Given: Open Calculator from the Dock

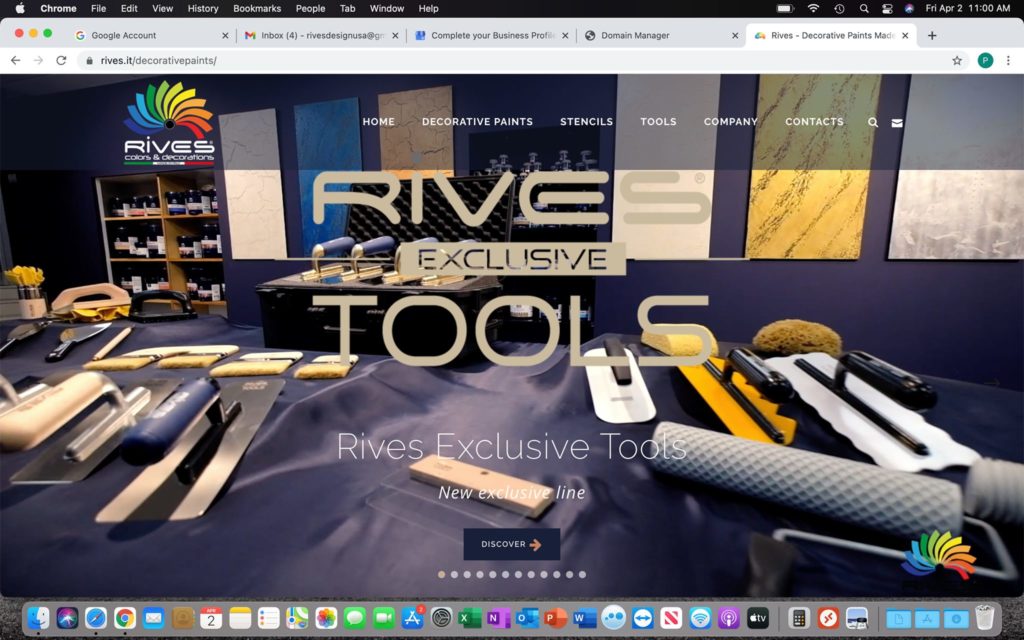Looking at the screenshot, I should point(798,617).
